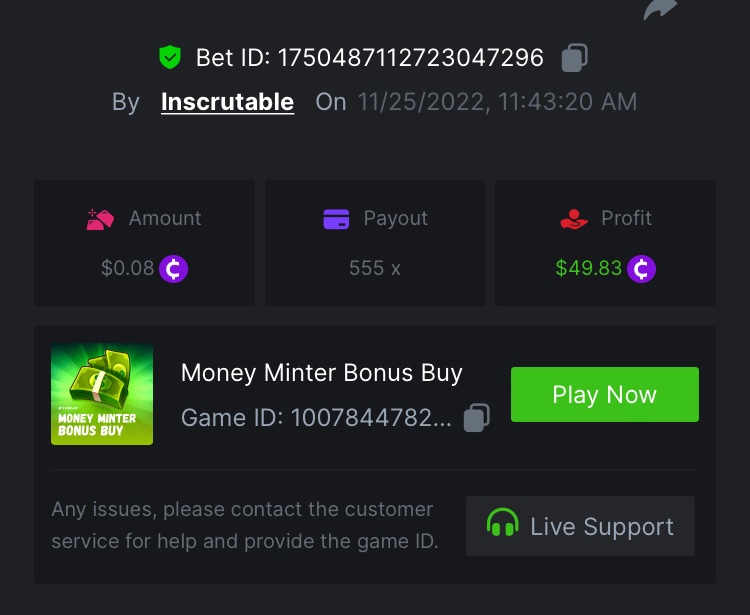The height and width of the screenshot is (615, 750).
Task: Open the Inscrutable user profile
Action: click(227, 102)
